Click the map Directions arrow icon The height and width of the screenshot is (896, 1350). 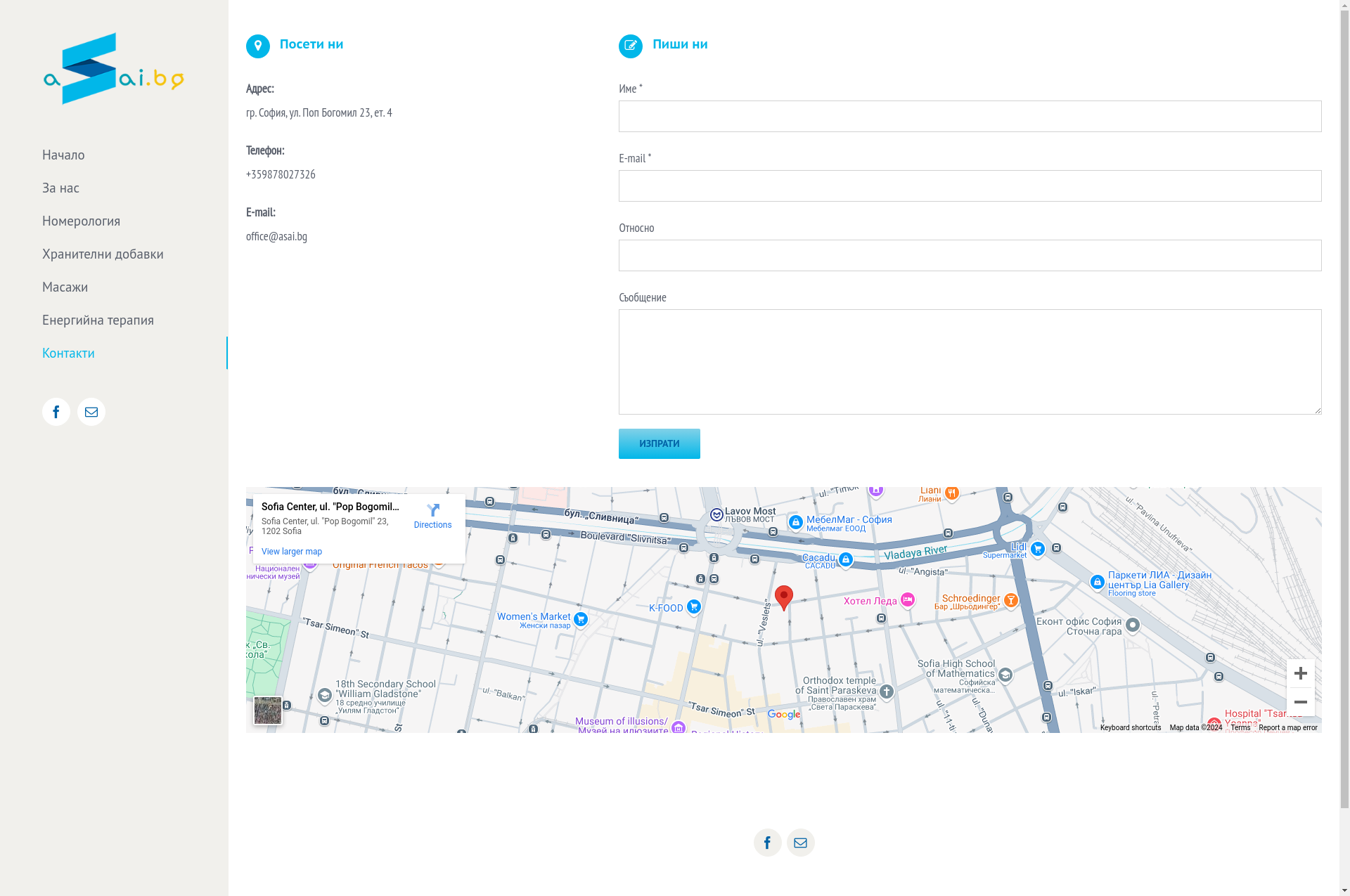click(432, 511)
